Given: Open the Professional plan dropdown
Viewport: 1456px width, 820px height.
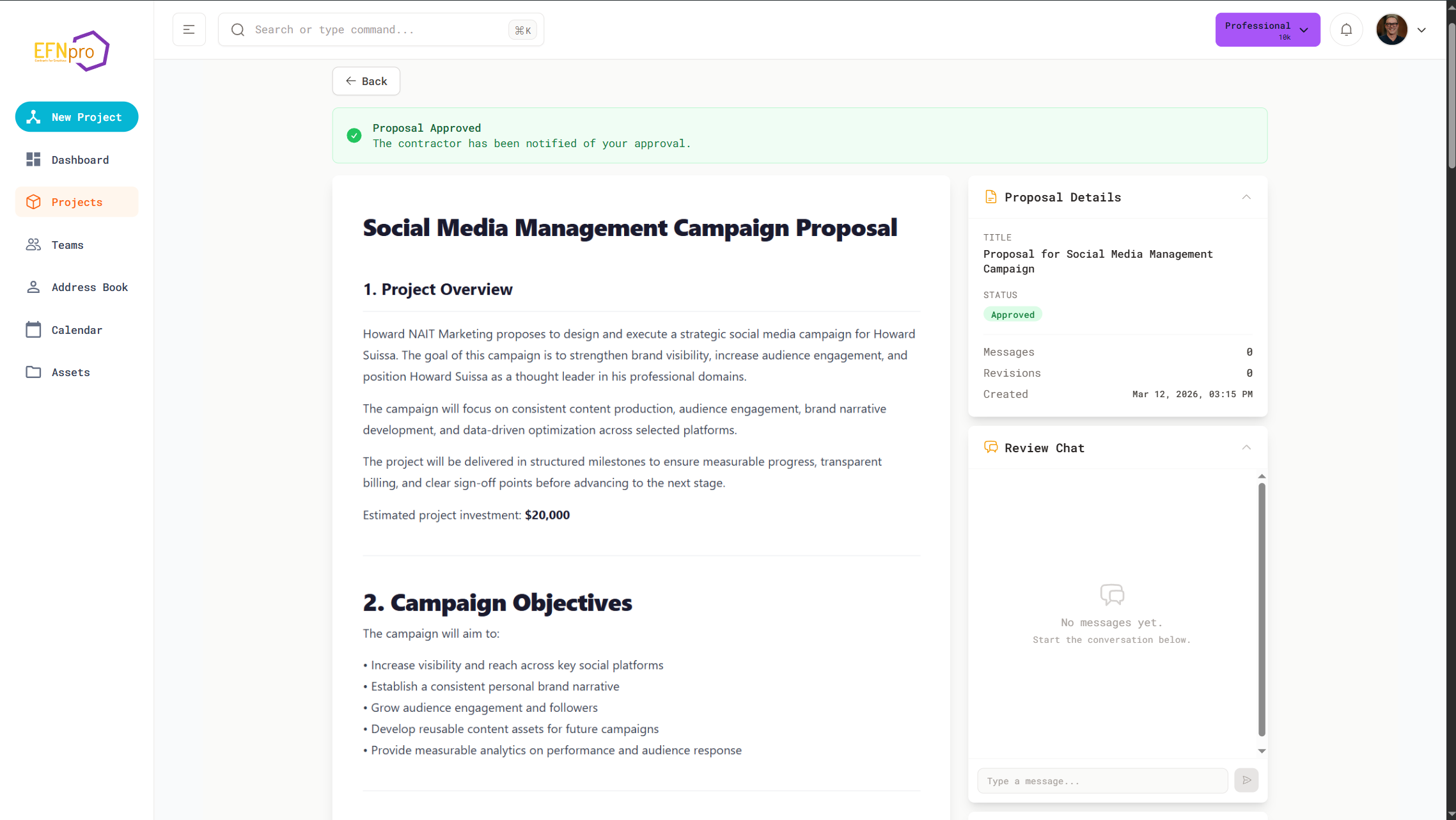Looking at the screenshot, I should pos(1267,29).
